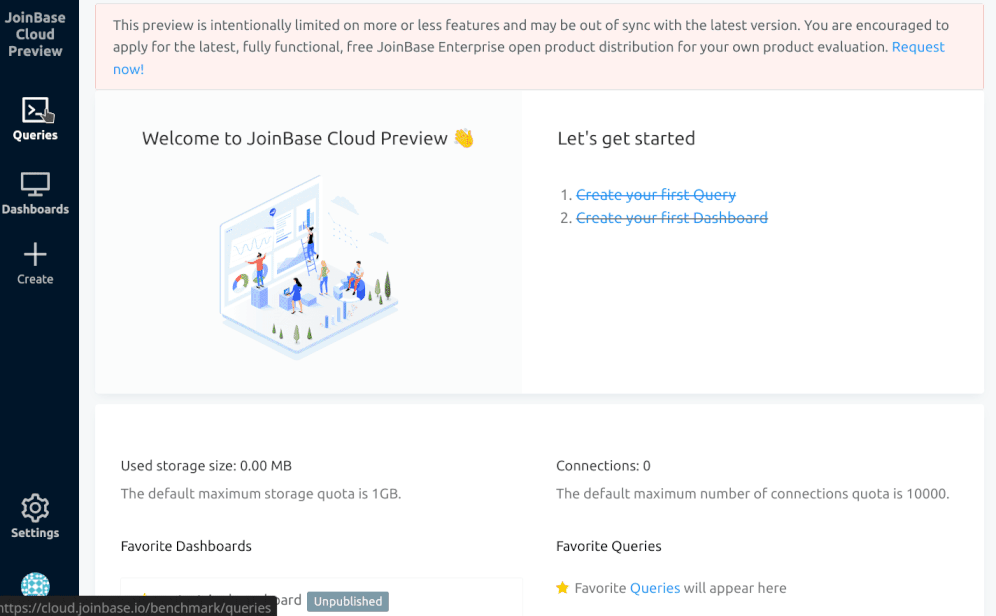This screenshot has width=996, height=616.
Task: Click the globe avatar icon below Settings
Action: click(35, 584)
